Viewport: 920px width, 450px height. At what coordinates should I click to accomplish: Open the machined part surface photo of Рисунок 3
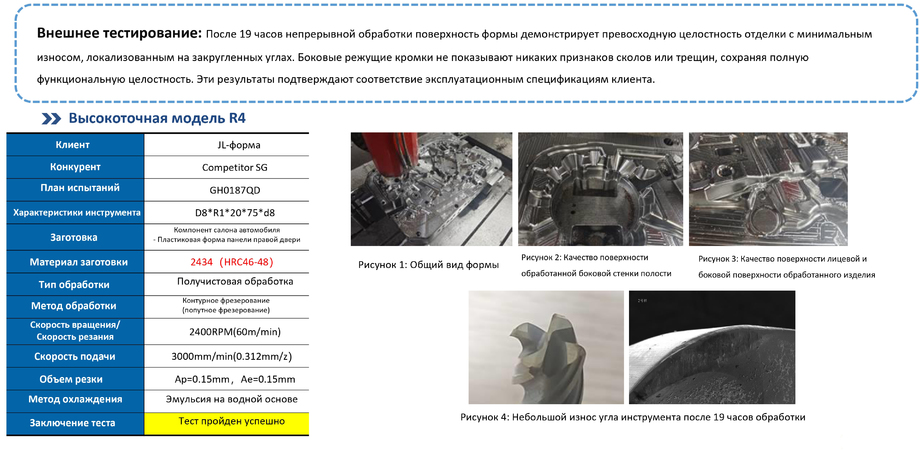point(769,189)
